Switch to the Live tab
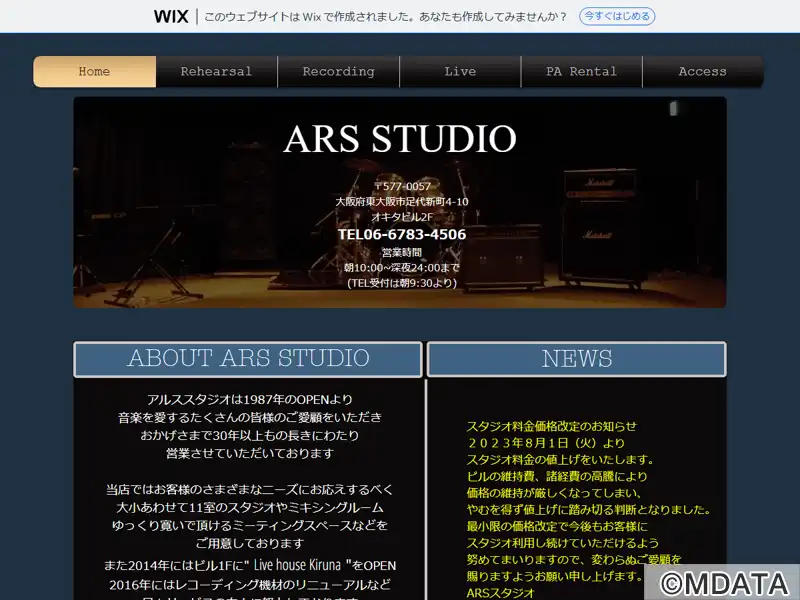800x600 pixels. click(460, 72)
